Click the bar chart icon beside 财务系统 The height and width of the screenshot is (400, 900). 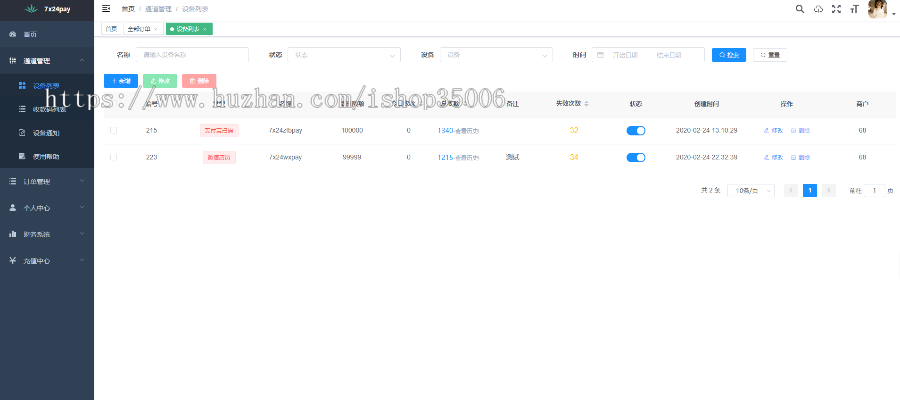click(13, 234)
